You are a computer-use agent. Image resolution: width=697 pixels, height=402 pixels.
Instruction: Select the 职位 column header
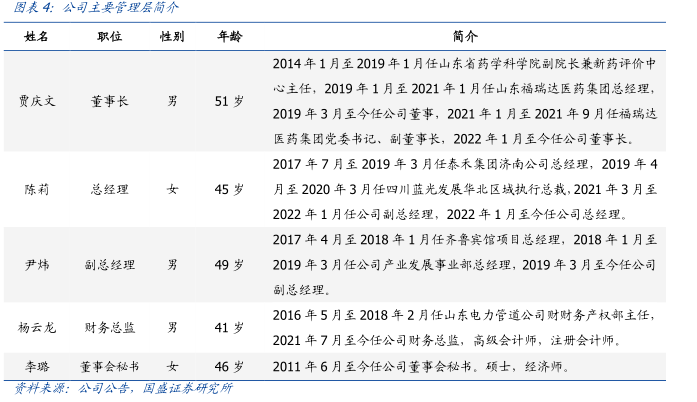110,36
